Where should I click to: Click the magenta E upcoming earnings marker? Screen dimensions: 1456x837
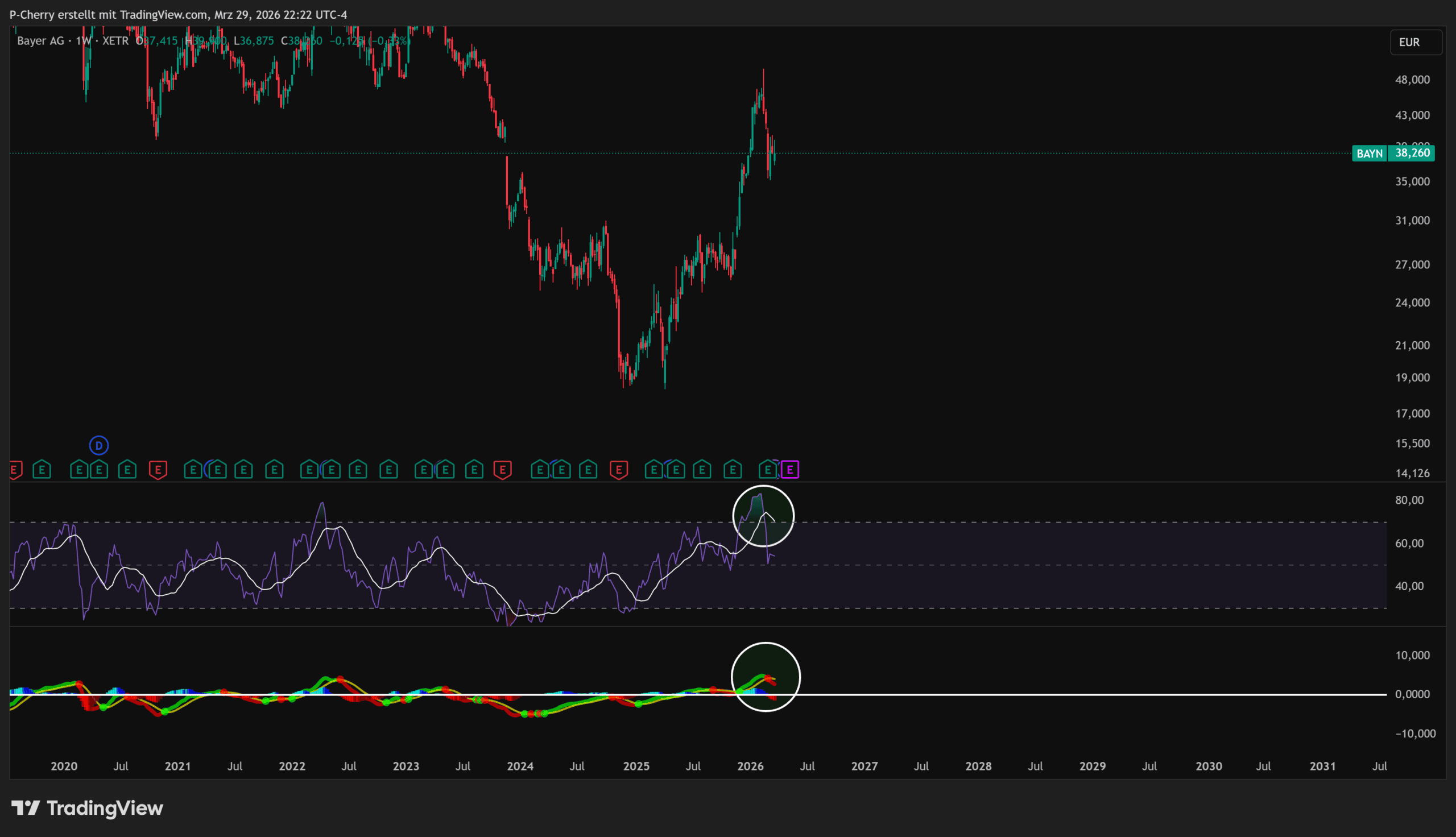click(790, 470)
